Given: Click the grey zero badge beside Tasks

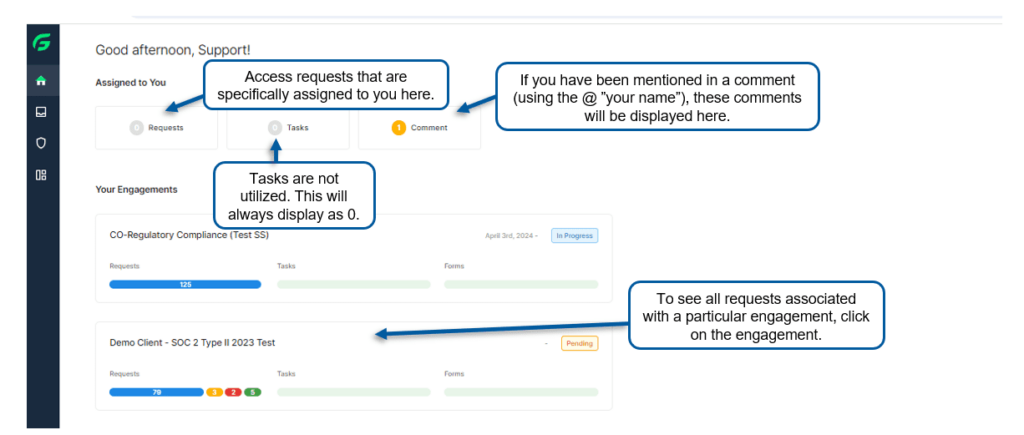Looking at the screenshot, I should point(275,128).
